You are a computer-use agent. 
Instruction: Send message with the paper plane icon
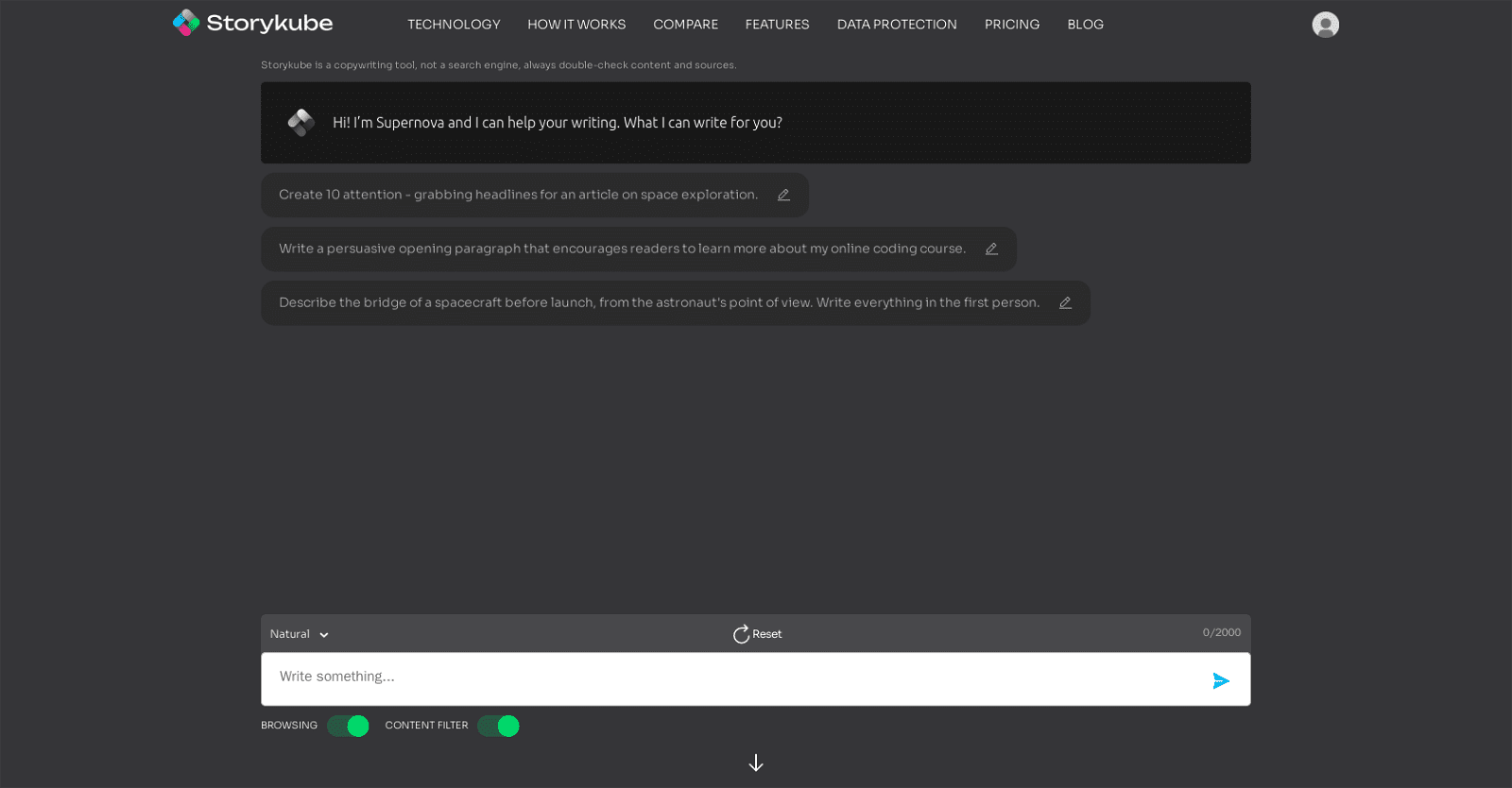(1220, 680)
